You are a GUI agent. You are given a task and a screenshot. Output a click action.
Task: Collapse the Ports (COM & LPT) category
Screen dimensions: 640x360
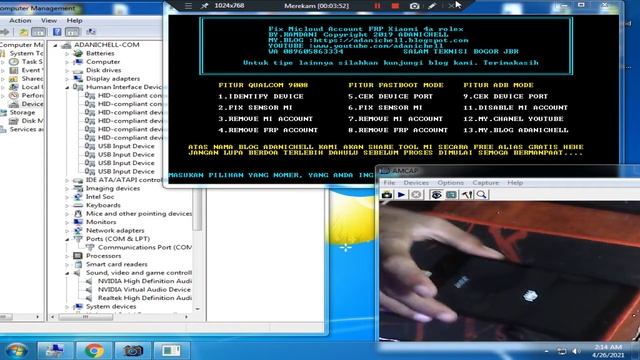click(x=67, y=239)
